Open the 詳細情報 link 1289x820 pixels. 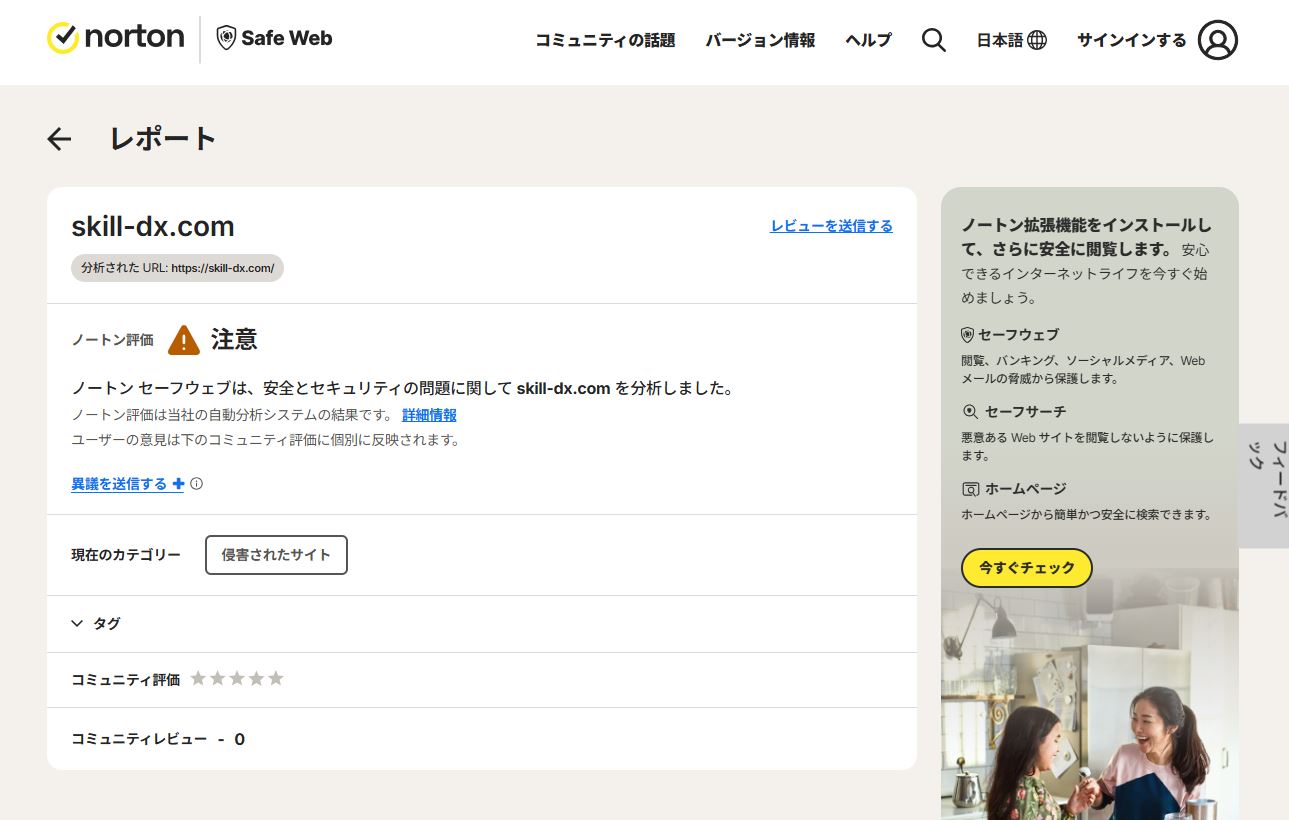click(429, 415)
